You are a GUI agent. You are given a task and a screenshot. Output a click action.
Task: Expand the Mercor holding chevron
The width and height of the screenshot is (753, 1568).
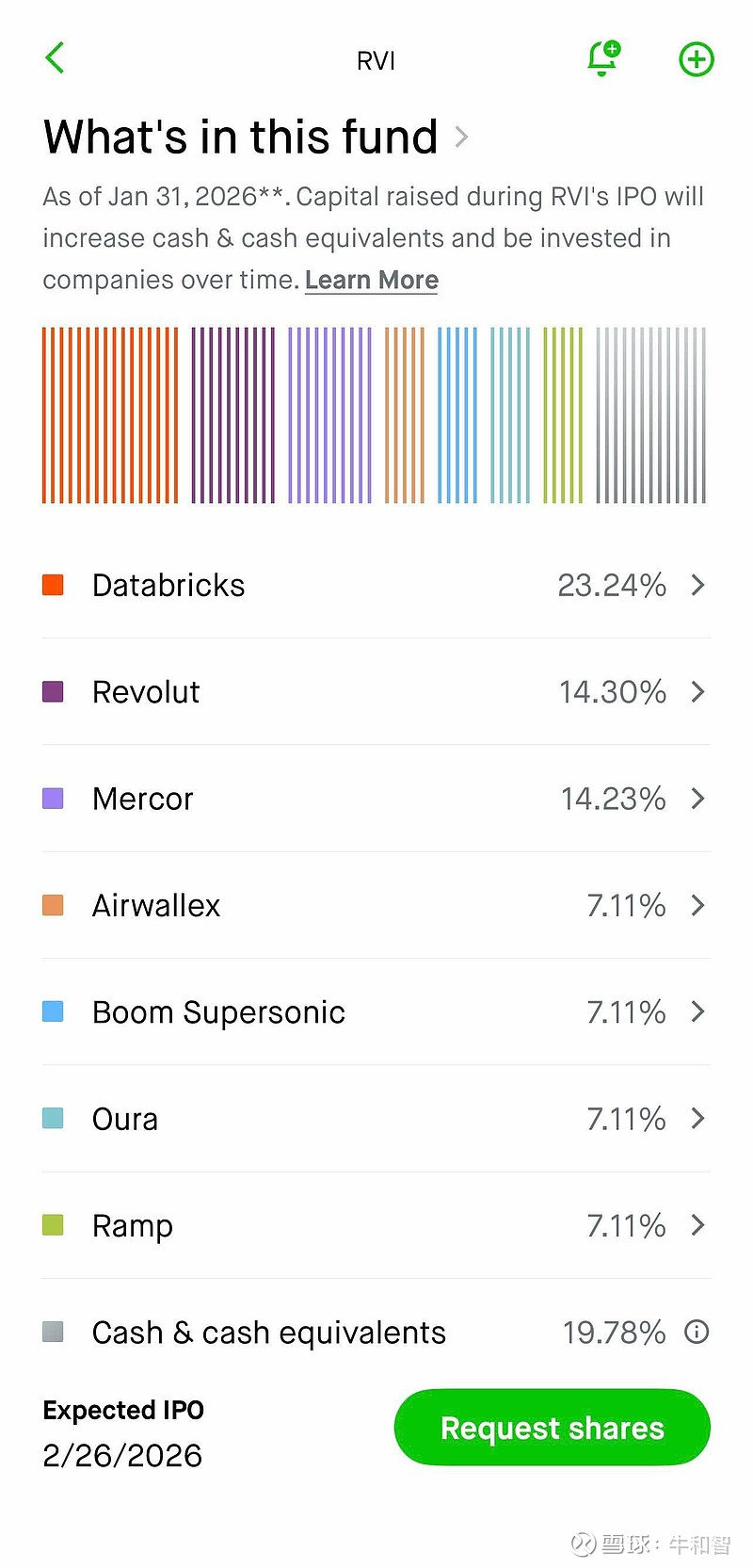(697, 799)
